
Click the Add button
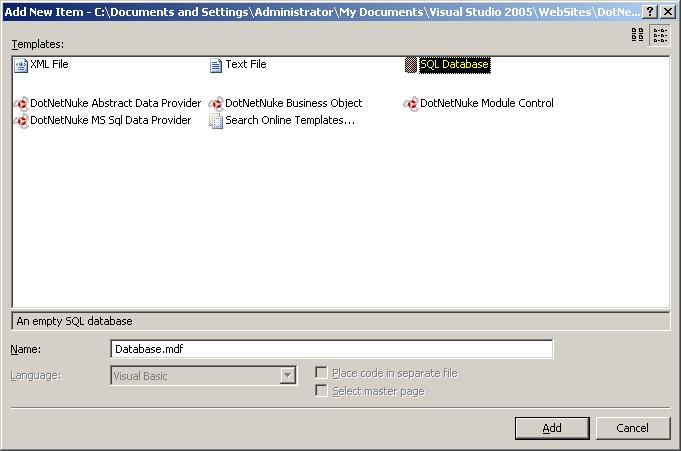[x=552, y=428]
